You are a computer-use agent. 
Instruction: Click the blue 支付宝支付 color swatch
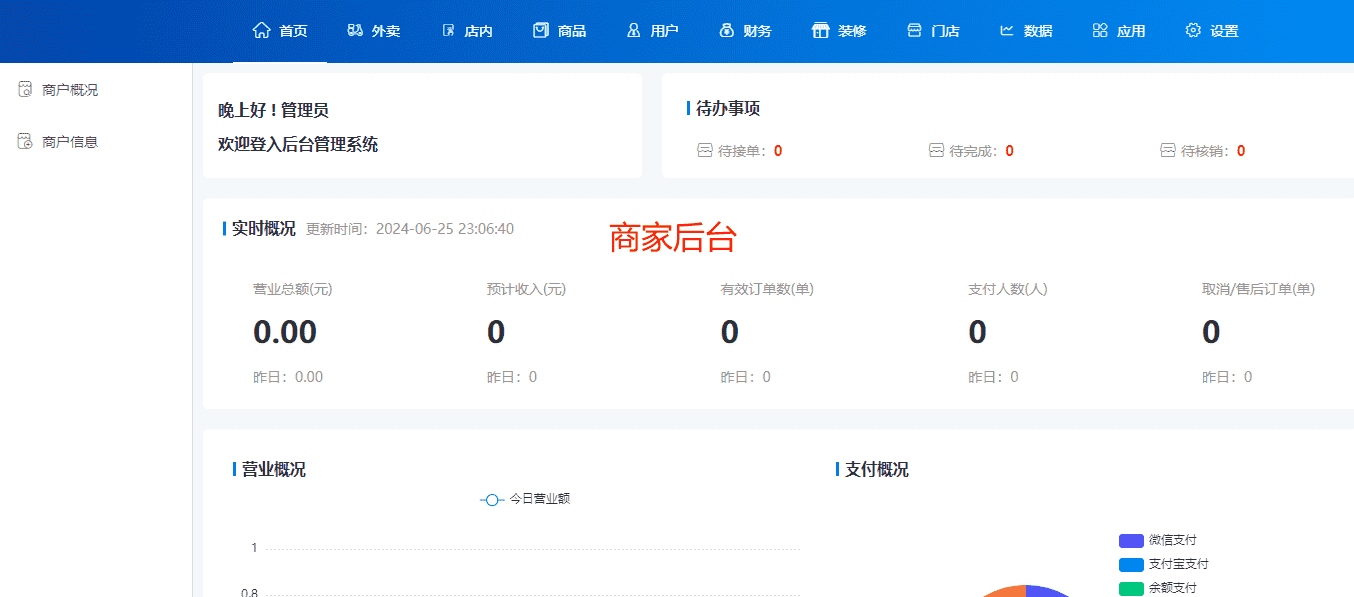pos(1130,564)
